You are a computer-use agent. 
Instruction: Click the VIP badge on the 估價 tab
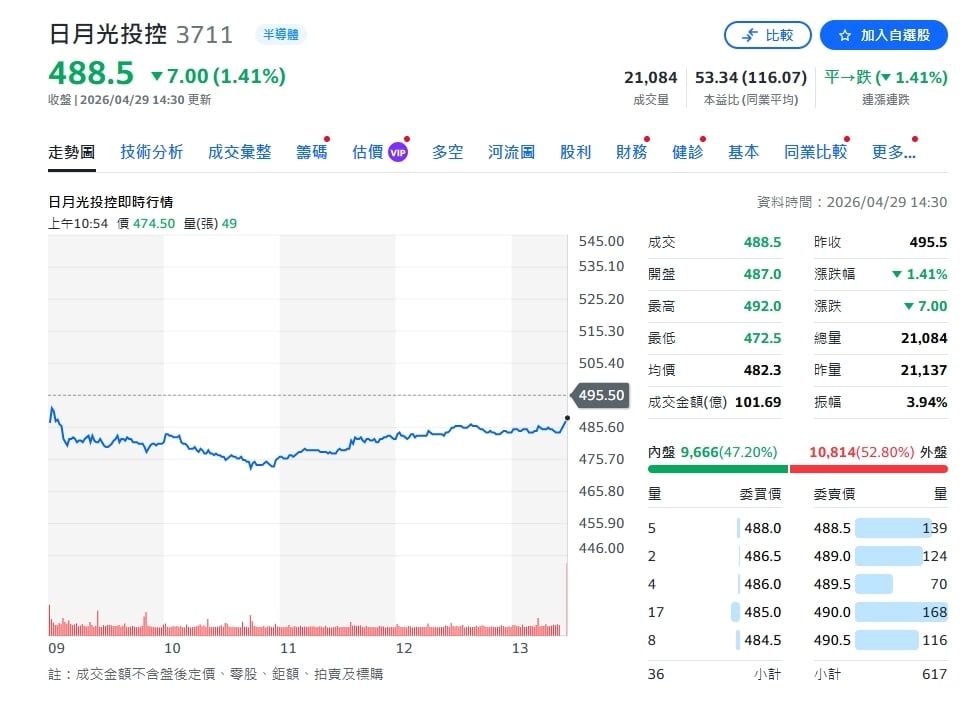click(x=396, y=151)
